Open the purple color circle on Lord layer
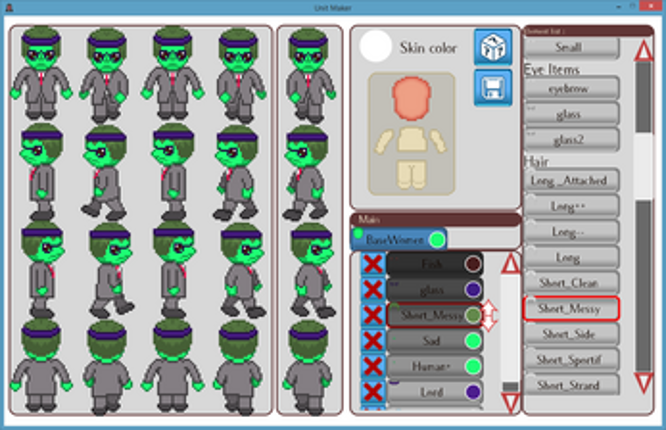The width and height of the screenshot is (666, 430). 473,392
